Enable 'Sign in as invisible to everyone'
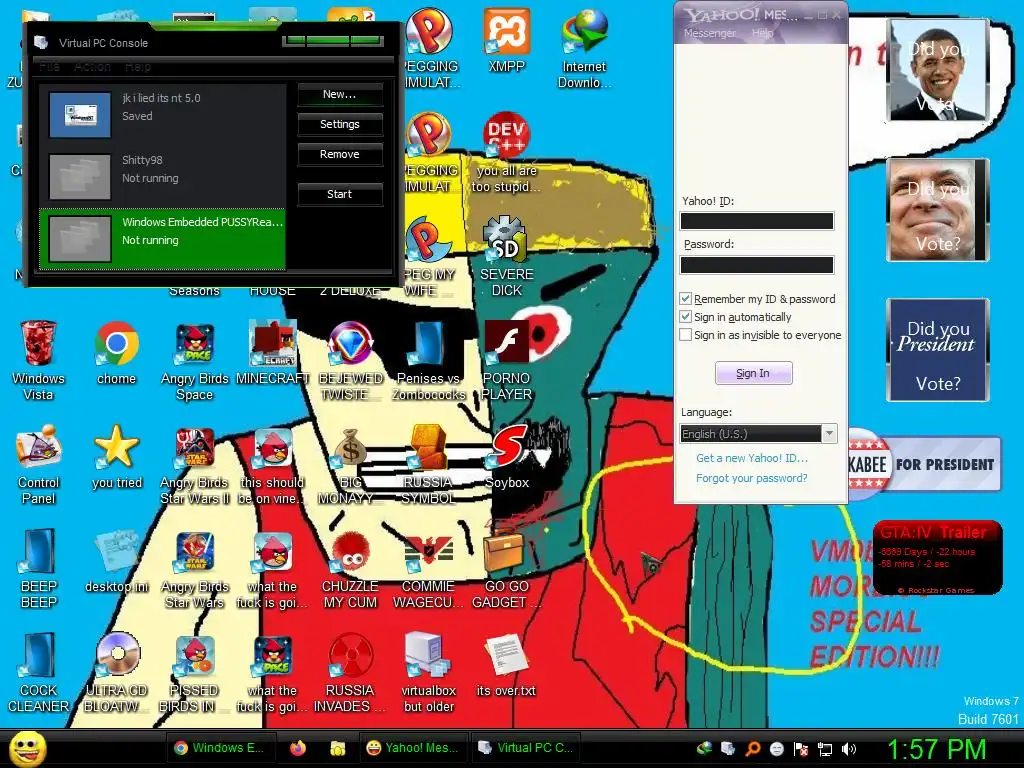 (685, 334)
